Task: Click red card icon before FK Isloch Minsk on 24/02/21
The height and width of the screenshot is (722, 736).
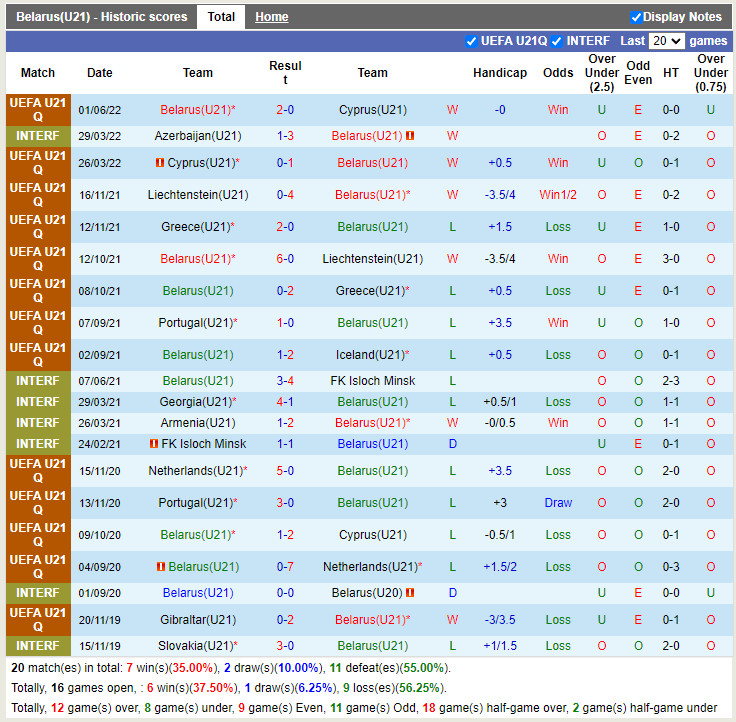Action: [153, 444]
